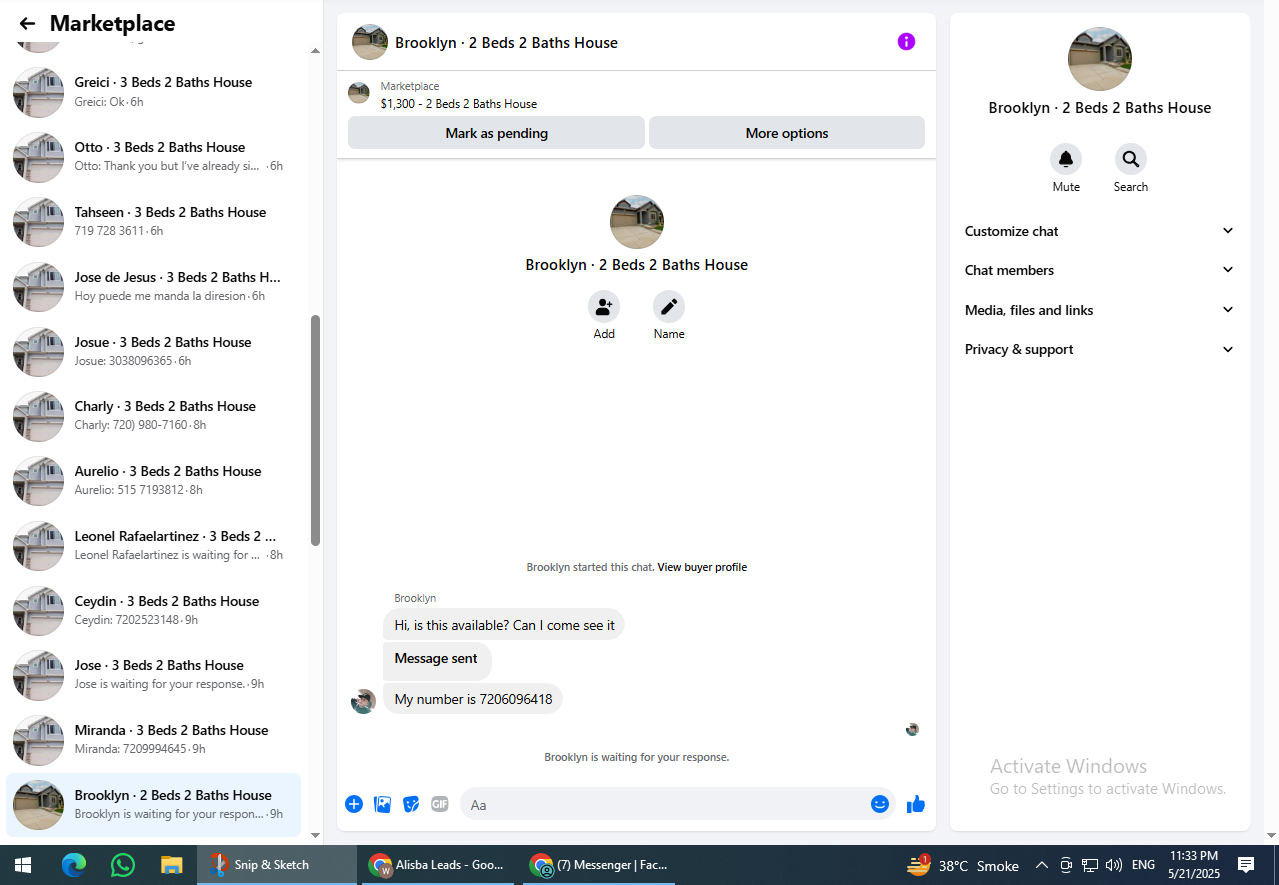1279x885 pixels.
Task: Open Windows Start menu
Action: point(22,865)
